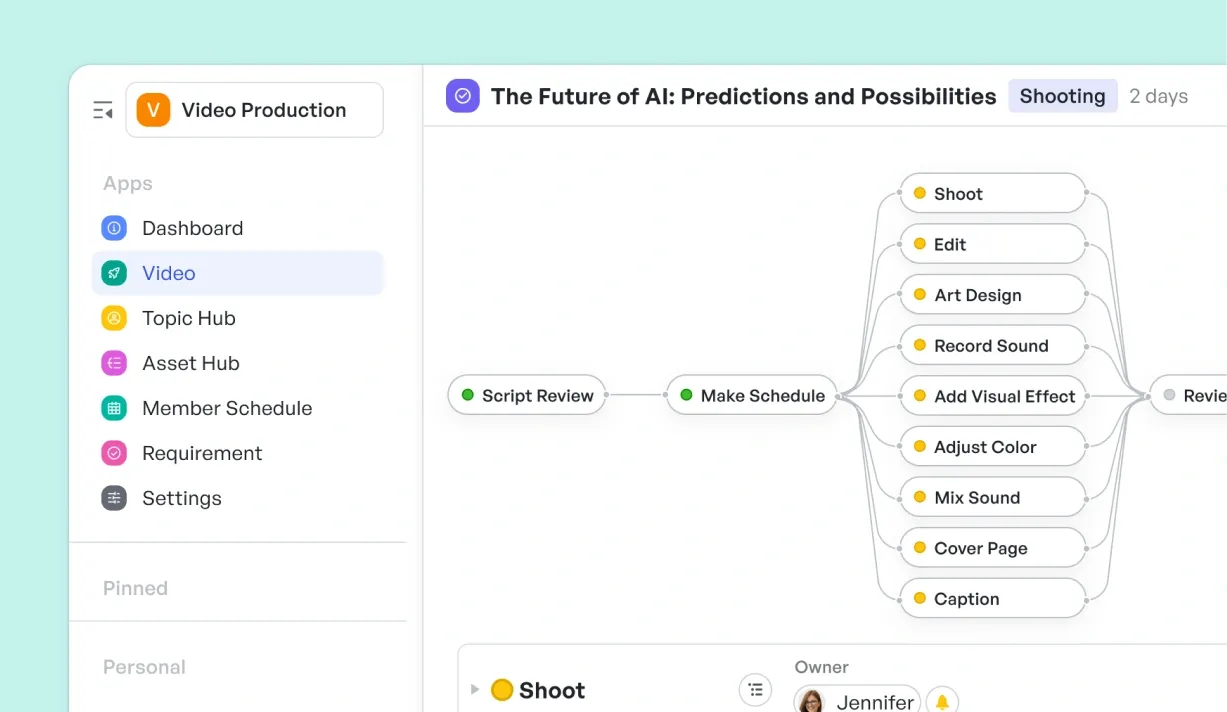Click the gray Settings sliders icon
1227x712 pixels.
(x=114, y=498)
